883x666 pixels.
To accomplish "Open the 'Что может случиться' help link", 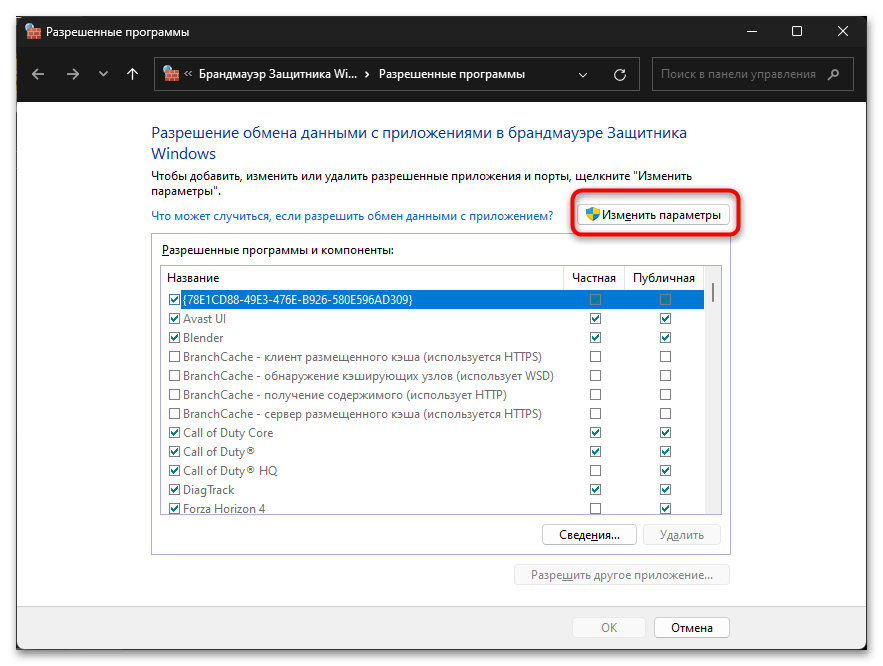I will point(352,215).
